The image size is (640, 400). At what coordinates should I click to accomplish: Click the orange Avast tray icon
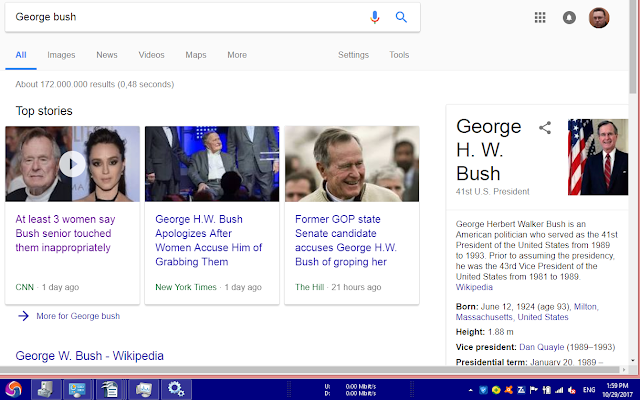coord(509,390)
